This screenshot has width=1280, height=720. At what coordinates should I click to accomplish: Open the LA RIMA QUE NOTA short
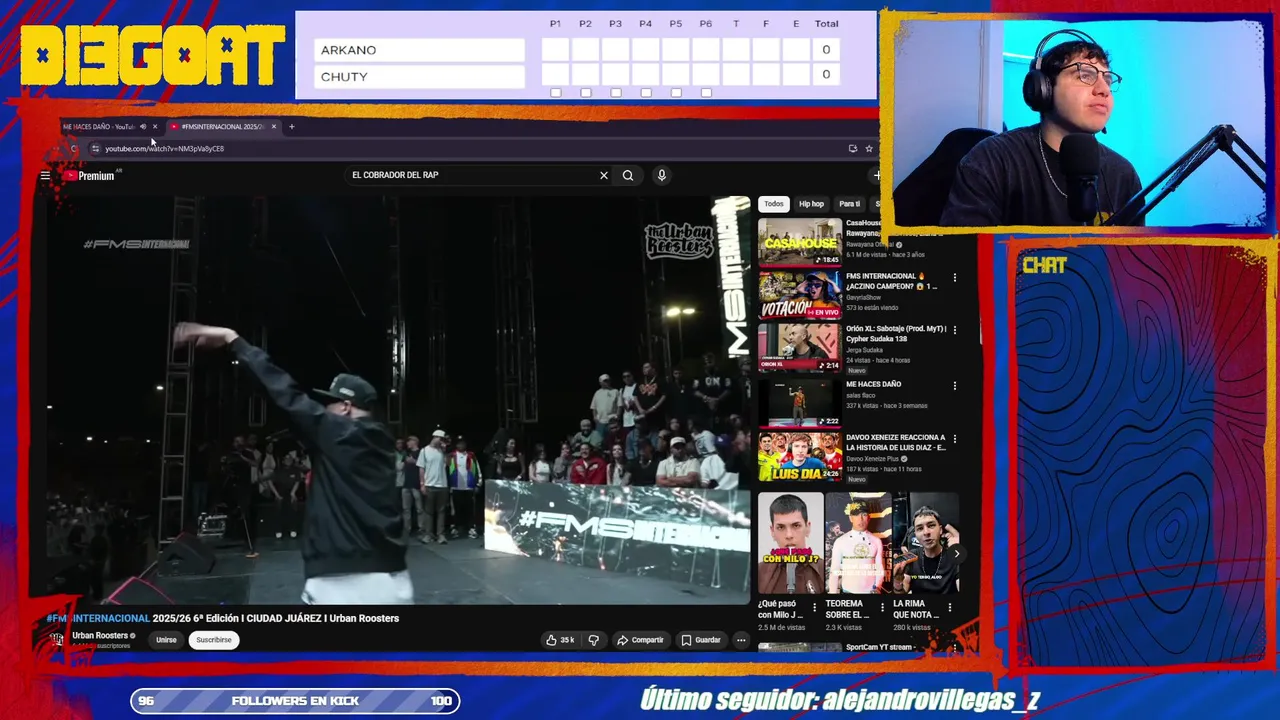(926, 543)
